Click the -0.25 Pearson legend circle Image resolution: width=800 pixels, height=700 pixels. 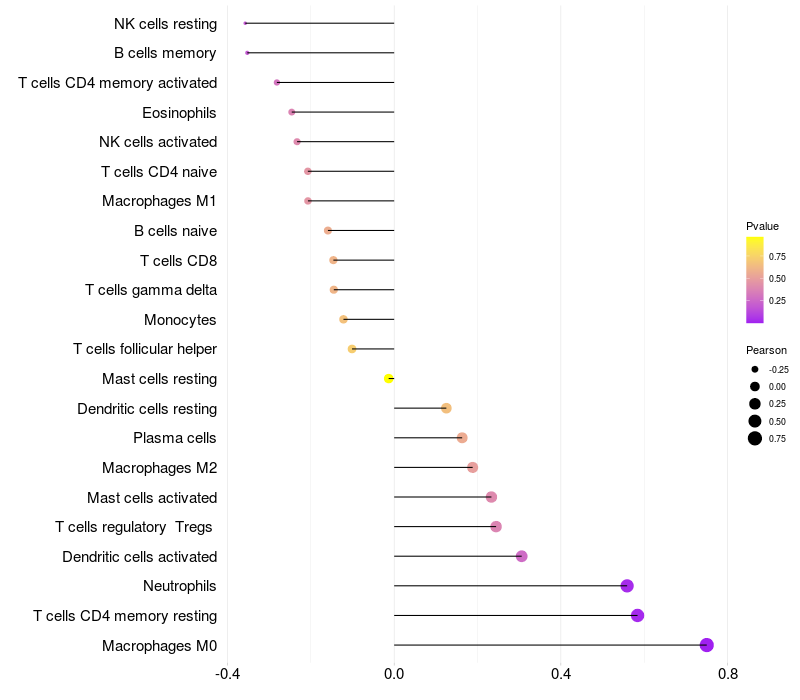coord(755,369)
